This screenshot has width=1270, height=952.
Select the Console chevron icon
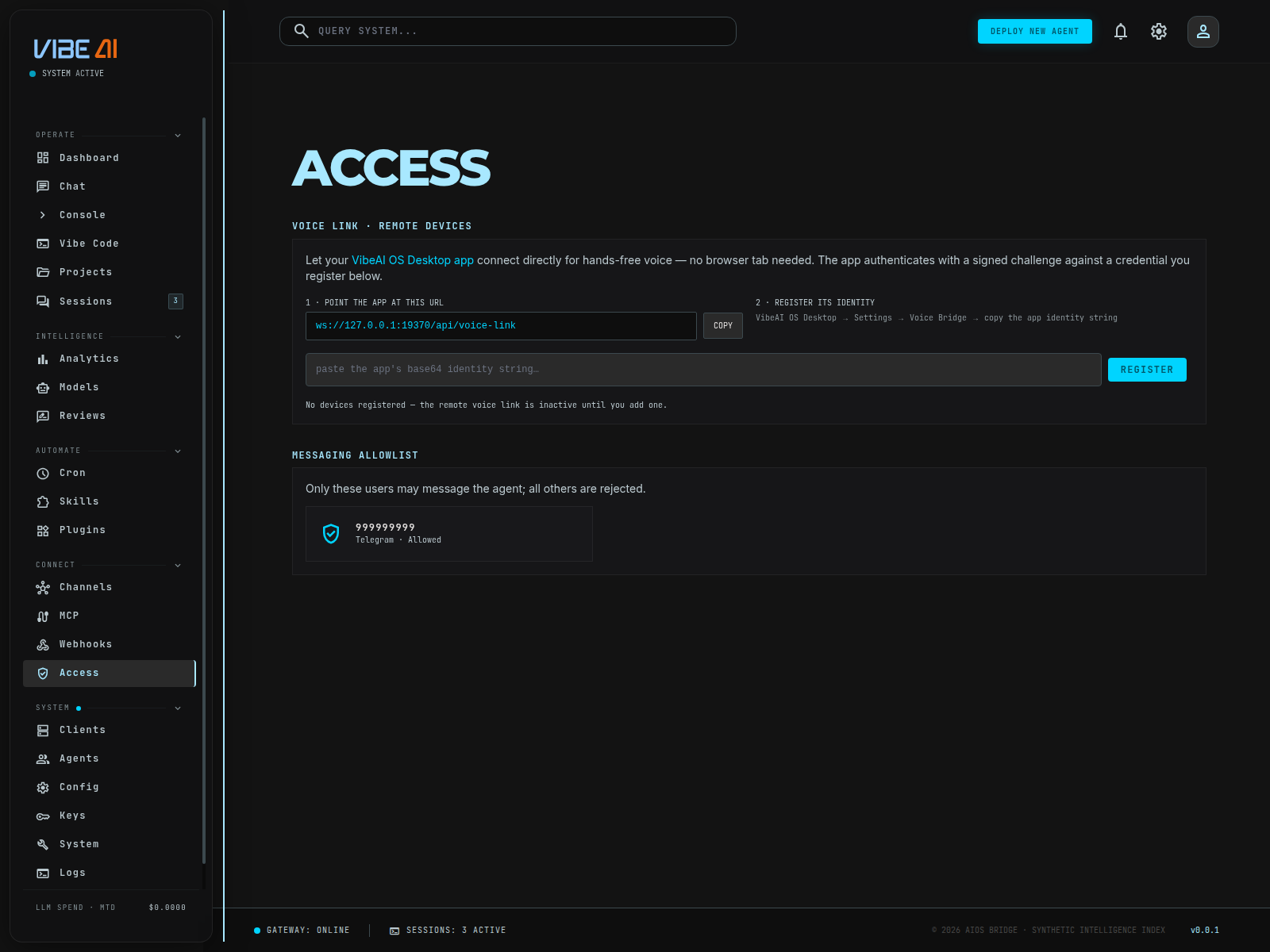(43, 215)
